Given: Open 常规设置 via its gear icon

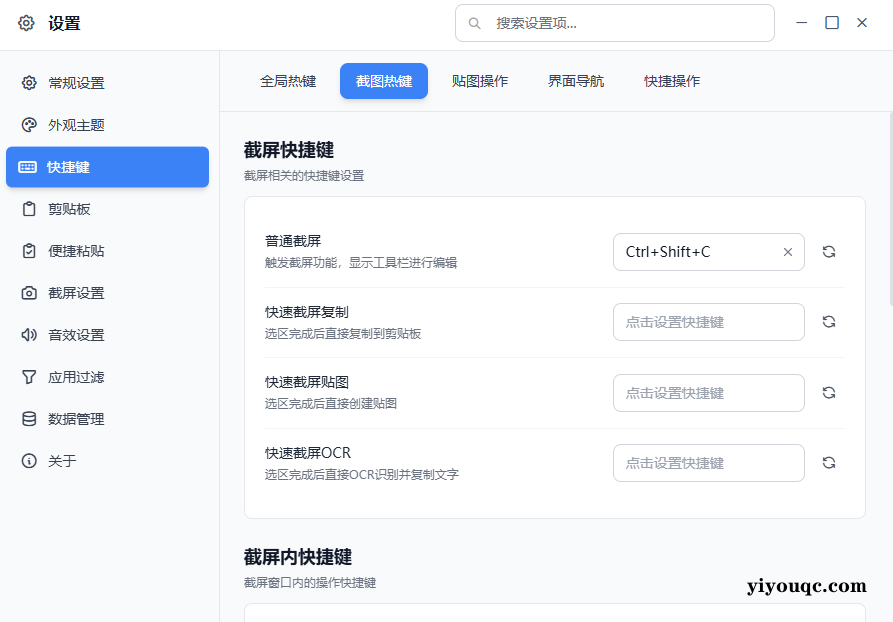Looking at the screenshot, I should click(x=30, y=83).
